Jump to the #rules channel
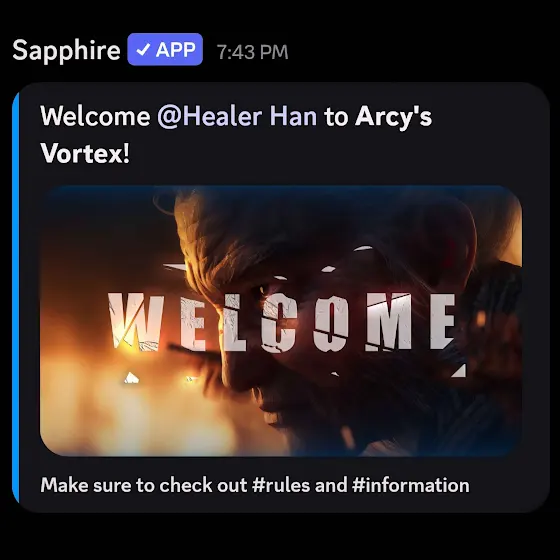Viewport: 560px width, 560px height. 281,485
